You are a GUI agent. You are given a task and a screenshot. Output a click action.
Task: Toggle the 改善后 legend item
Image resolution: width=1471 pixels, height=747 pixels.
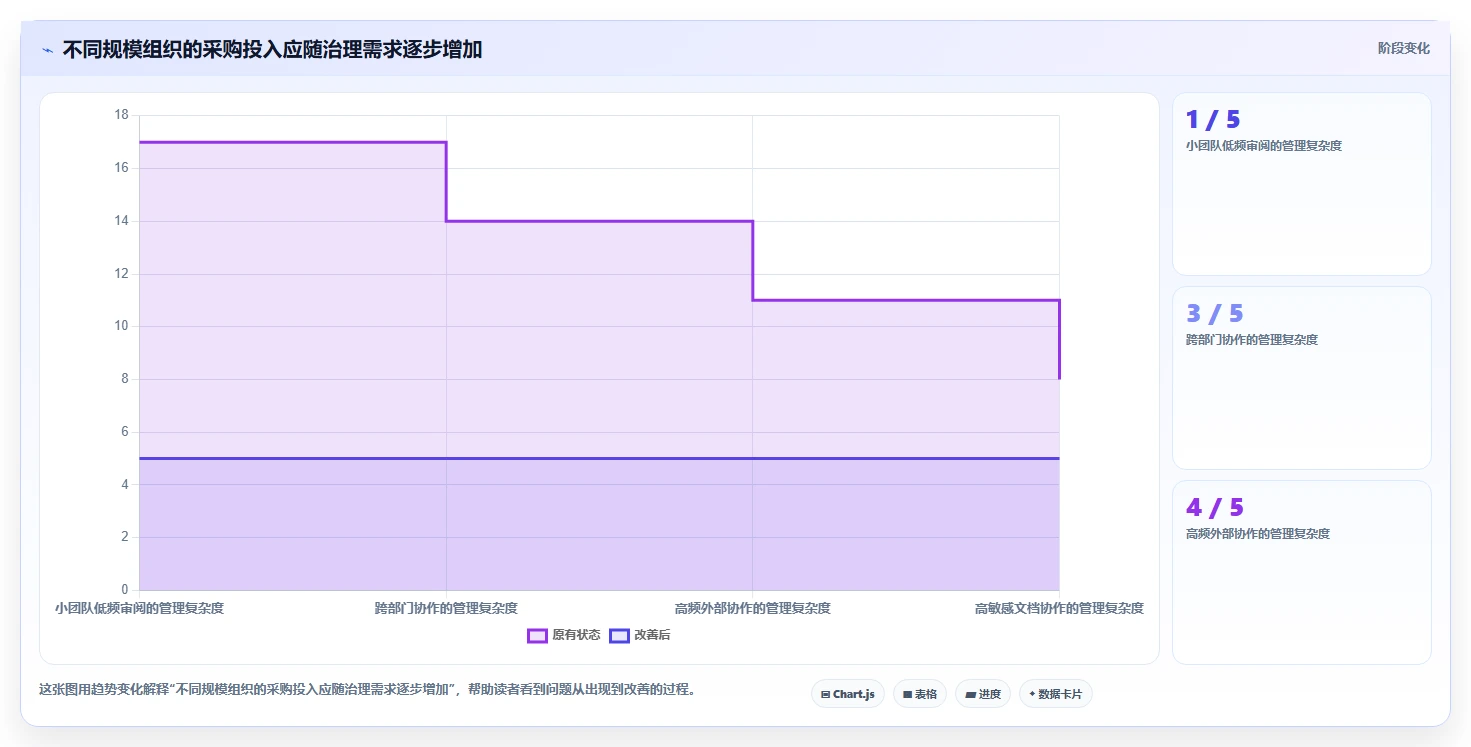(x=640, y=635)
